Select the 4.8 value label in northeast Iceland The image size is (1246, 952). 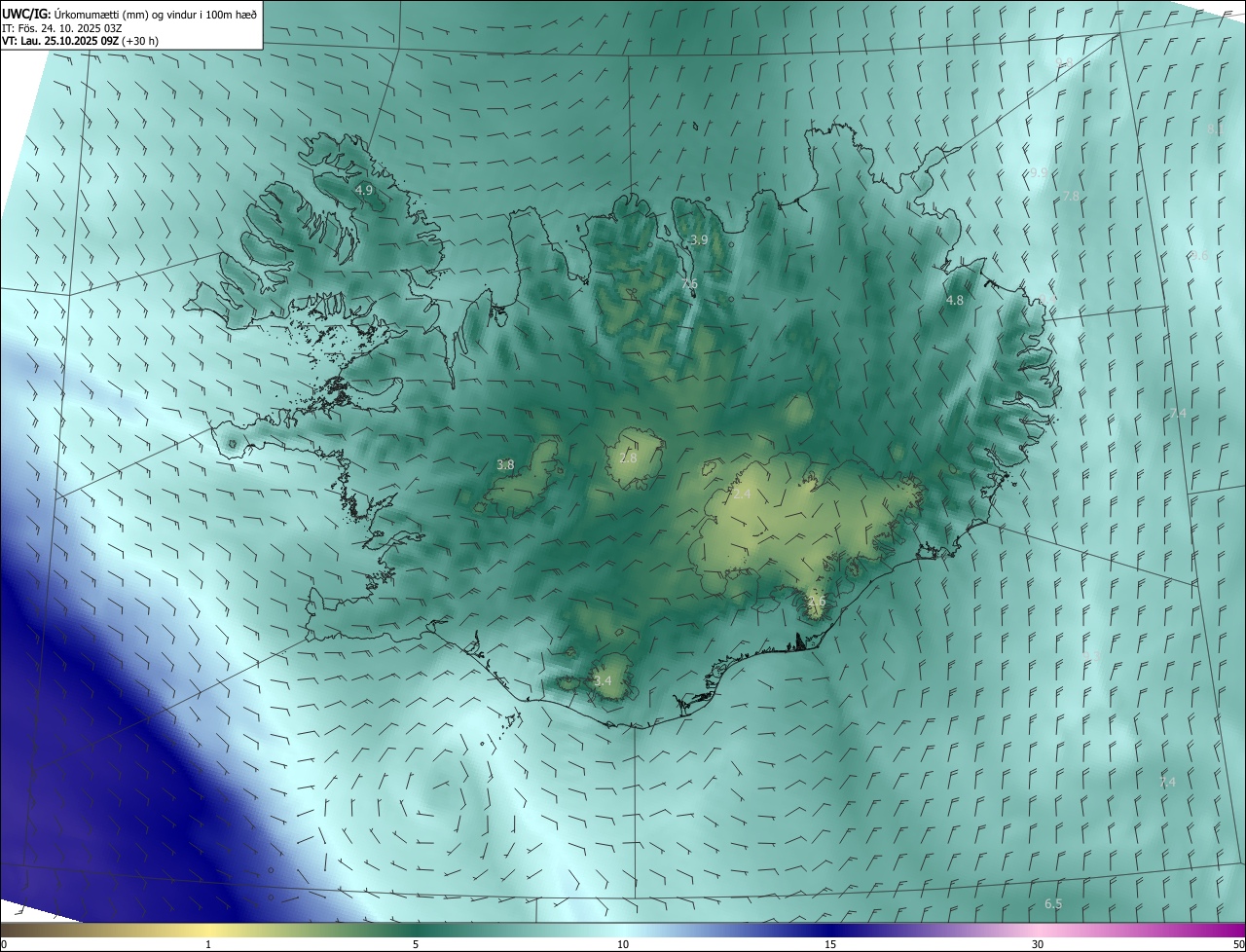955,301
